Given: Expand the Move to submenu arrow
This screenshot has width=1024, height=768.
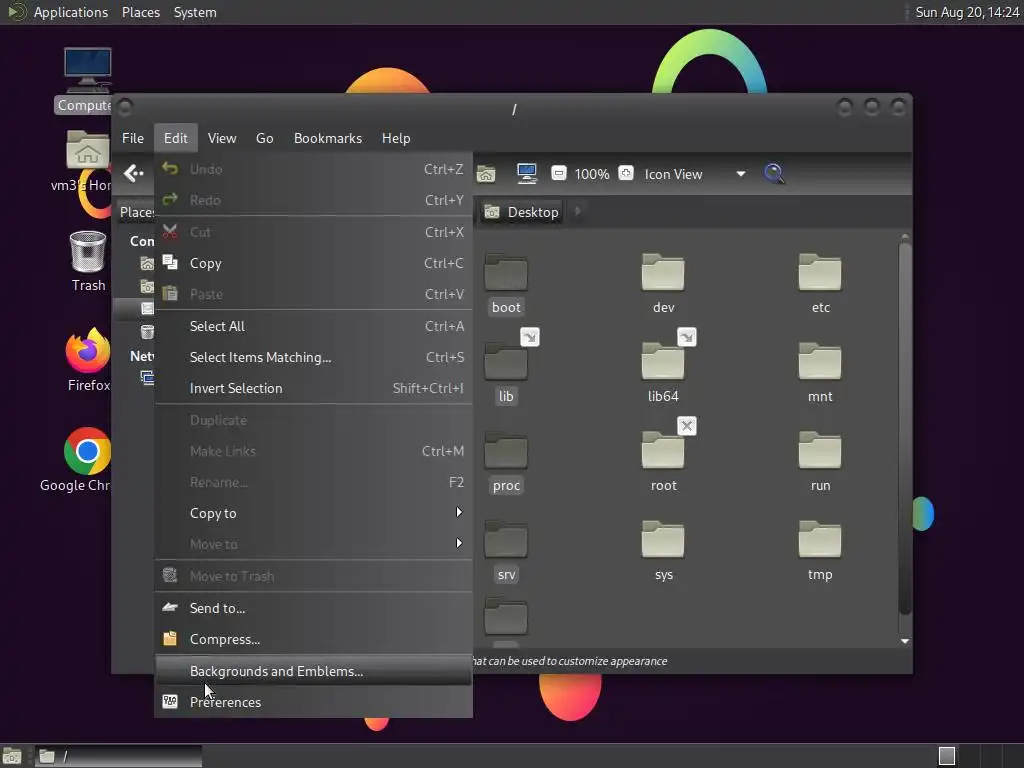Looking at the screenshot, I should pyautogui.click(x=459, y=543).
